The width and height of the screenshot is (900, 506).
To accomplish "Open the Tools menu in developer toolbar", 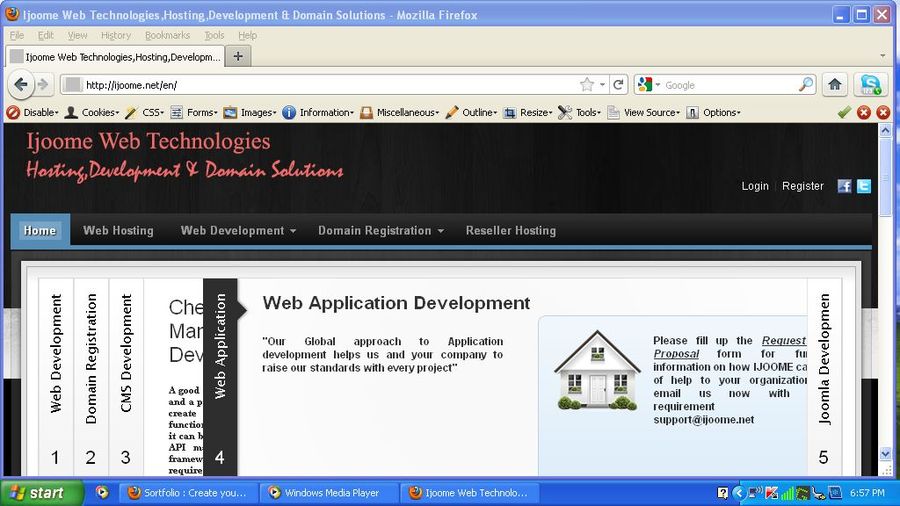I will (579, 112).
